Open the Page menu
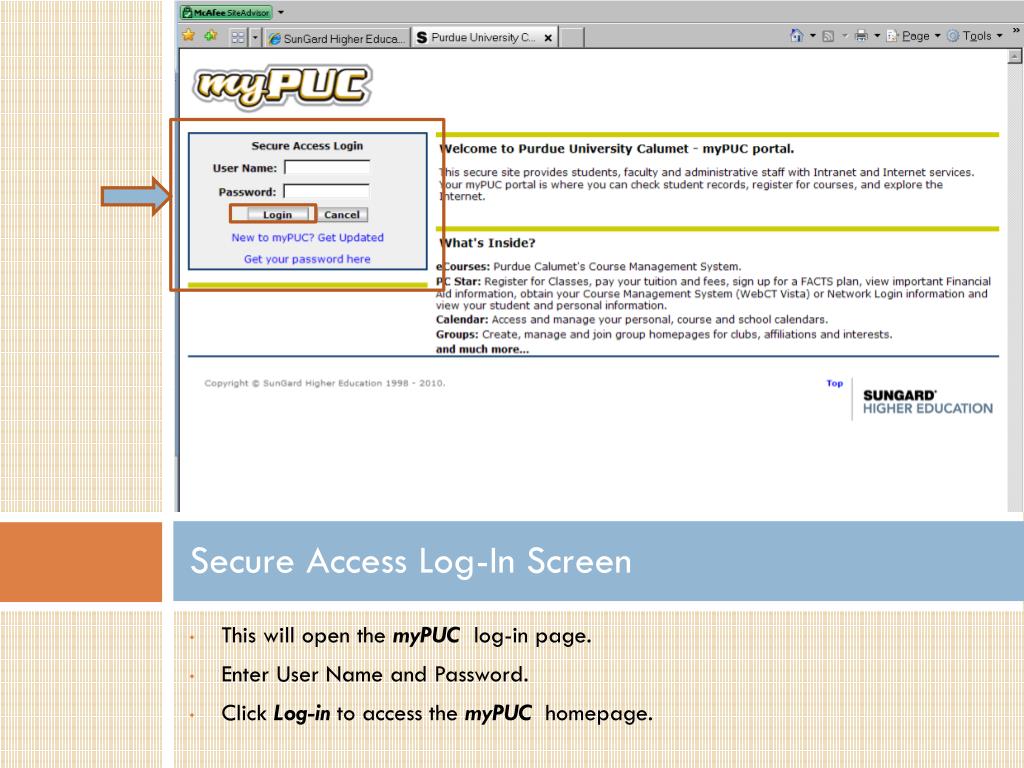Screen dimensions: 1024x768 [913, 36]
